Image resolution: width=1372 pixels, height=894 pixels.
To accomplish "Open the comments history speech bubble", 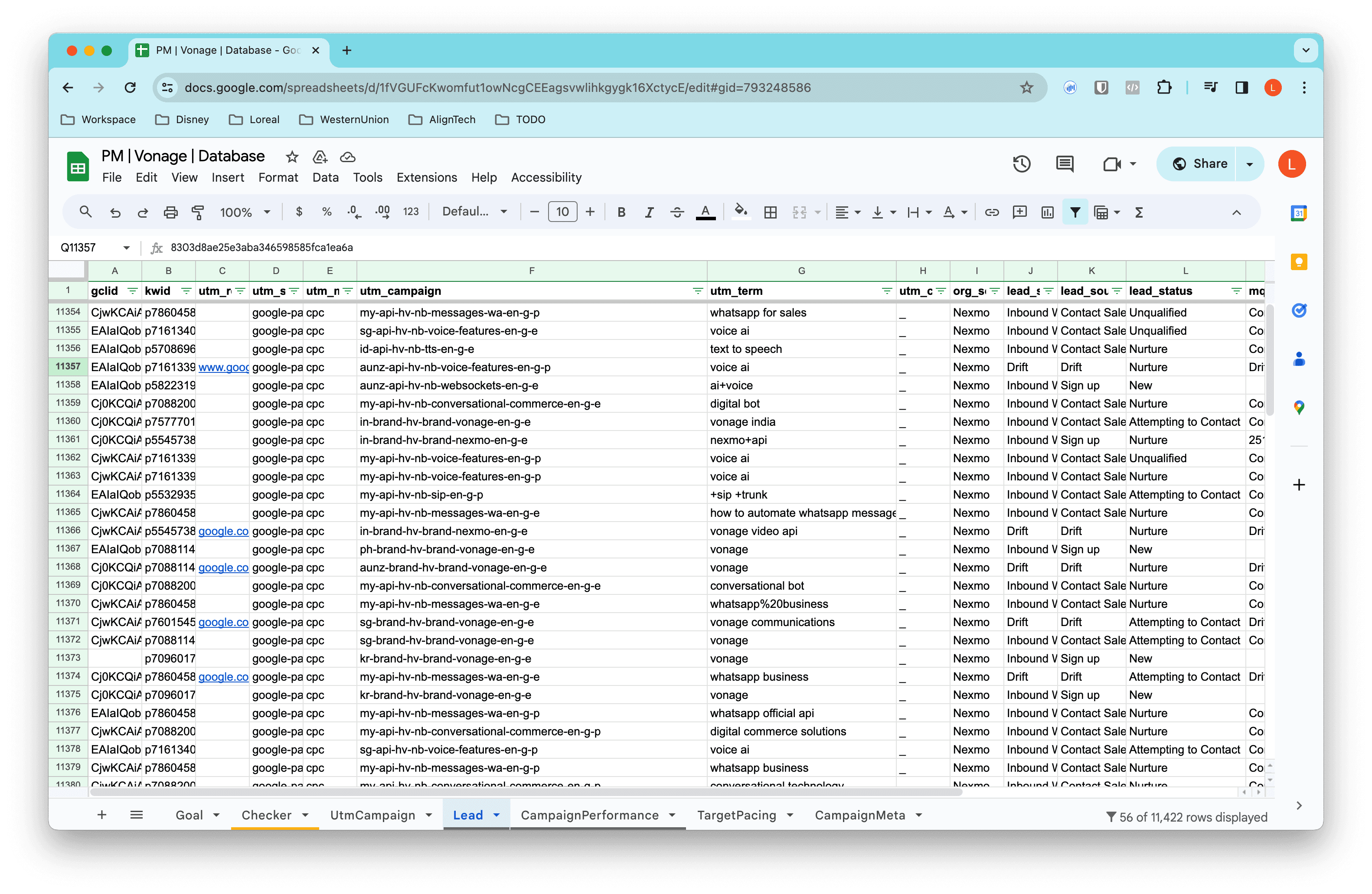I will point(1064,164).
